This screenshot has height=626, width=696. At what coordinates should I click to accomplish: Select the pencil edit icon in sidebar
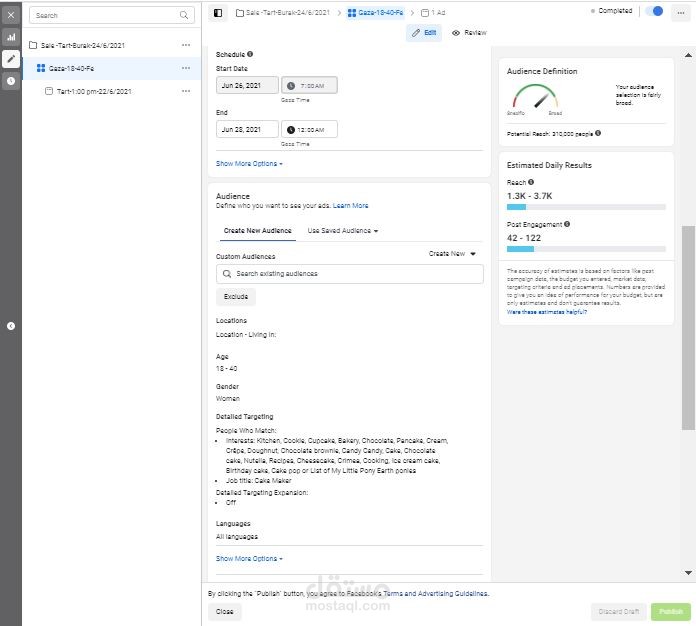coord(11,59)
